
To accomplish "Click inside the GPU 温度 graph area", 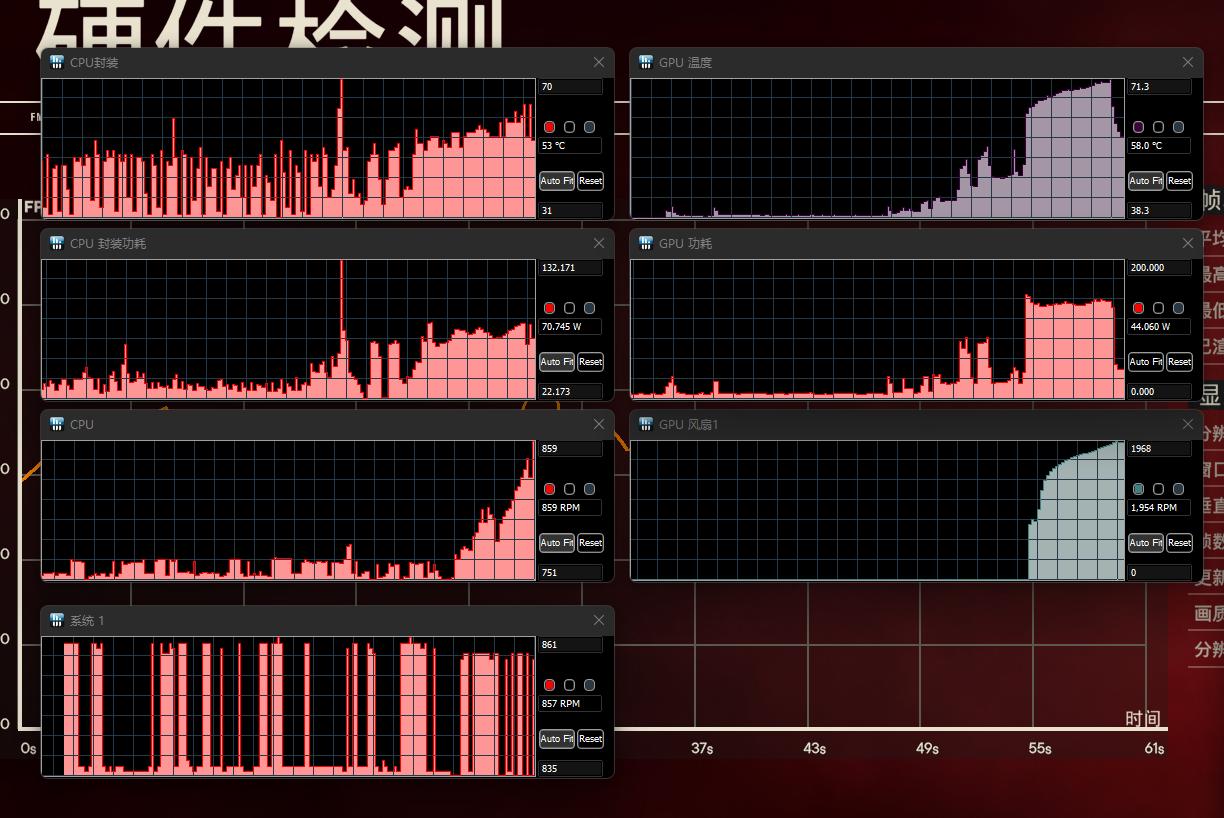I will 877,147.
